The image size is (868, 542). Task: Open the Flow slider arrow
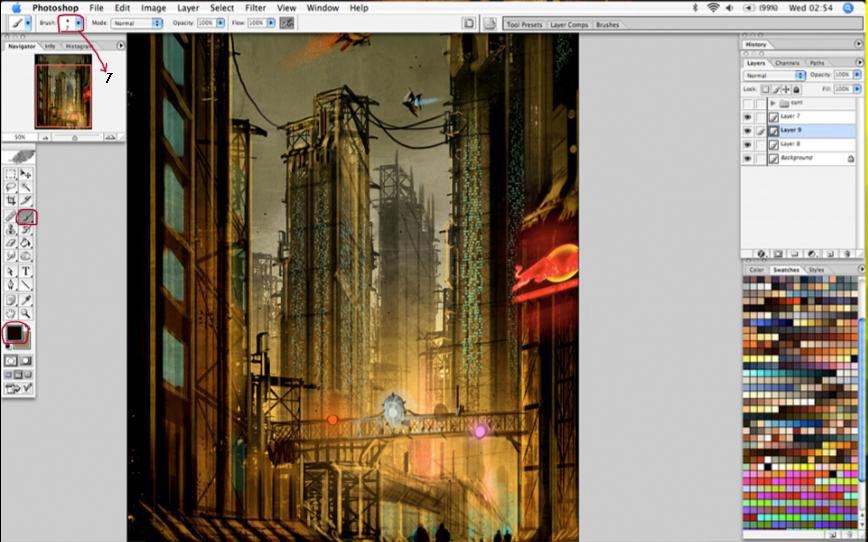pos(271,23)
